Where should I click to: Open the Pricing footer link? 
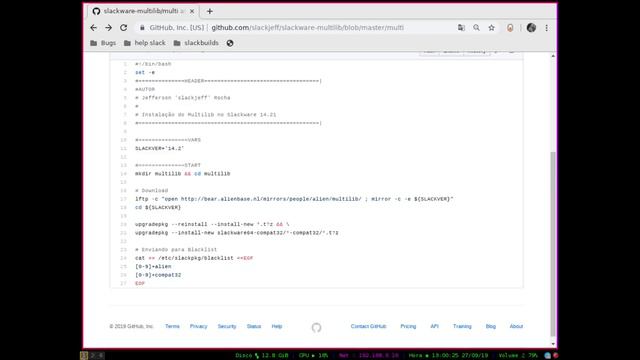point(408,327)
